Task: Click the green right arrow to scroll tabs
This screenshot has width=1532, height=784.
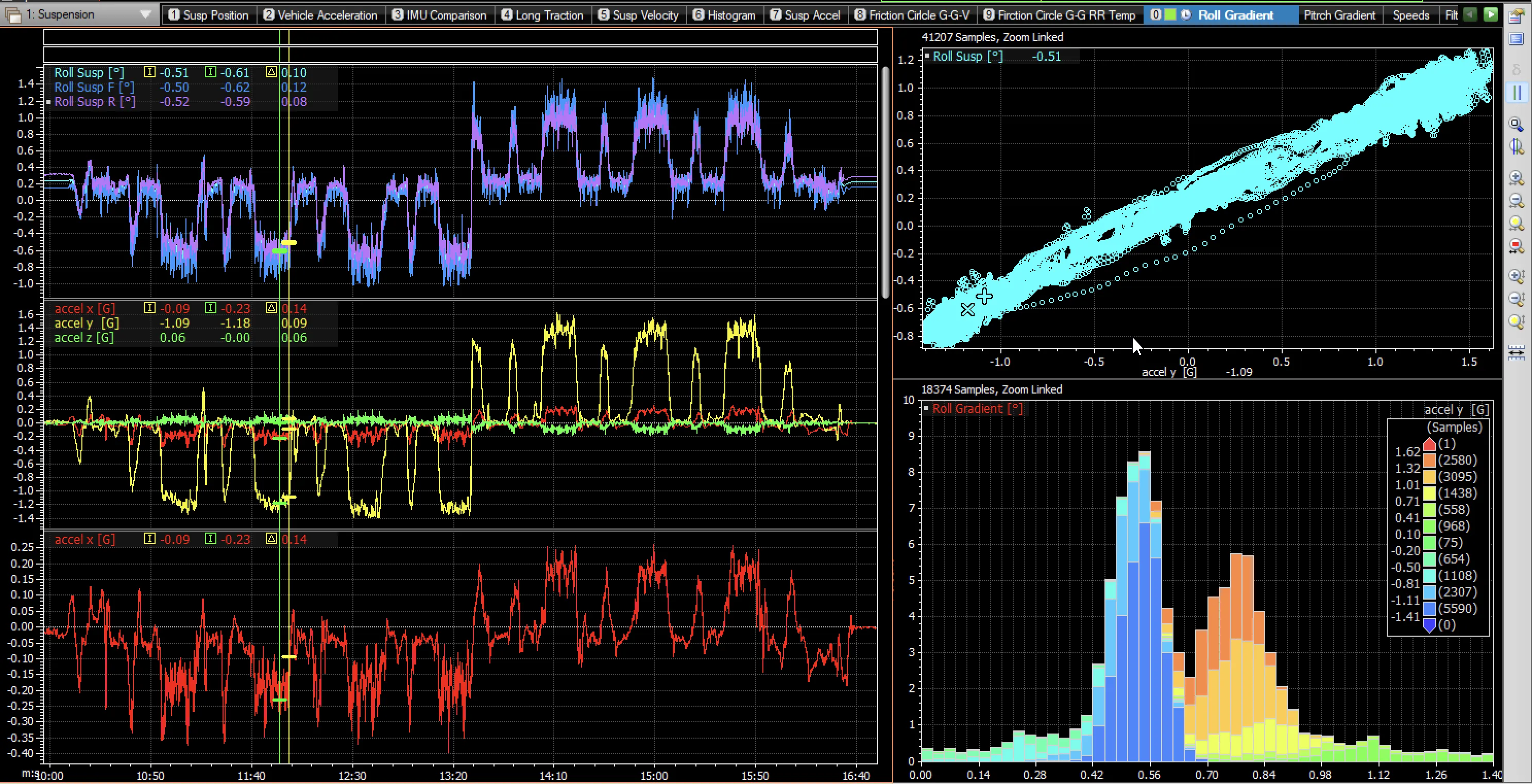Action: click(1490, 14)
